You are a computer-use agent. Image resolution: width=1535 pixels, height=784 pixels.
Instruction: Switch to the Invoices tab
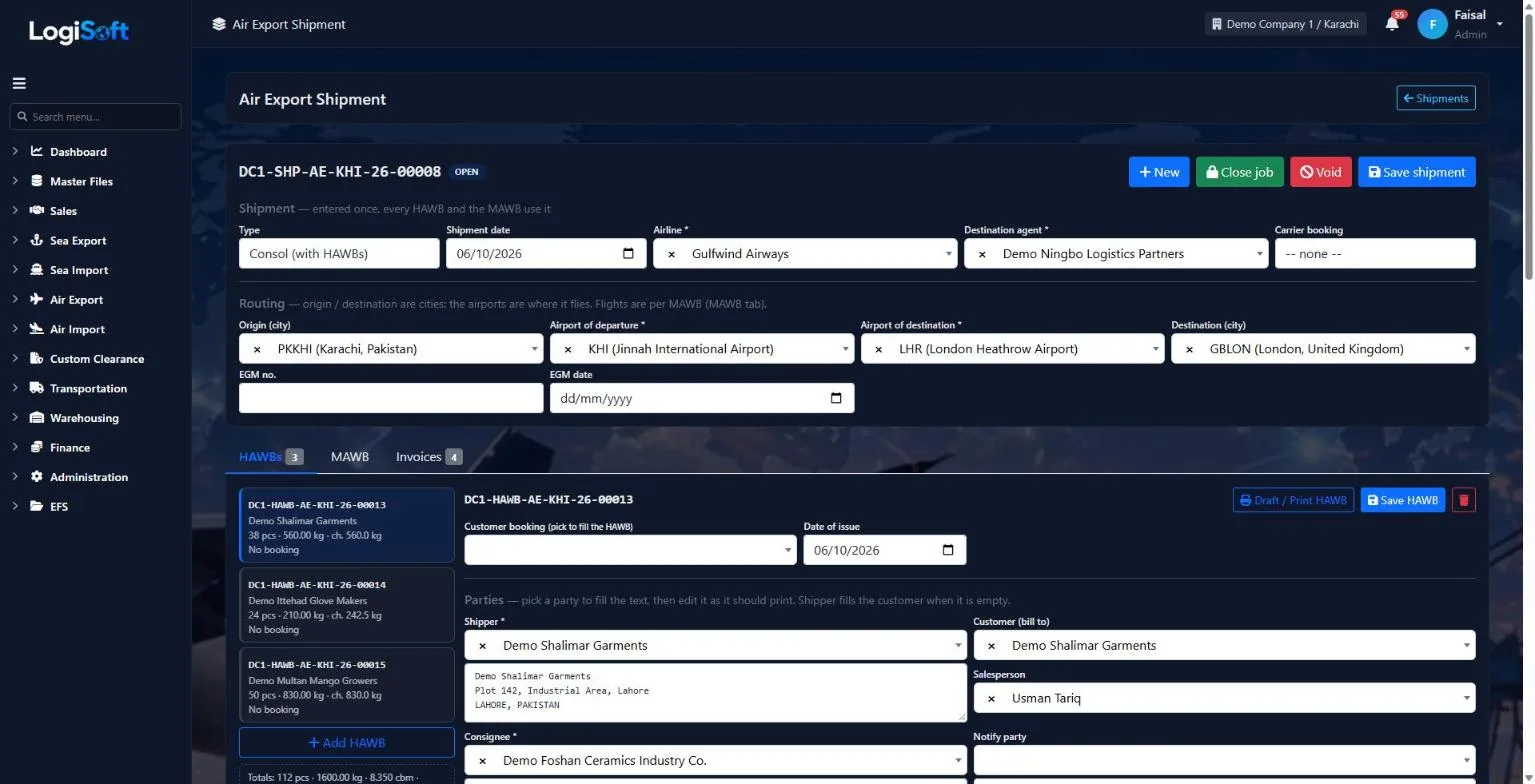point(429,457)
